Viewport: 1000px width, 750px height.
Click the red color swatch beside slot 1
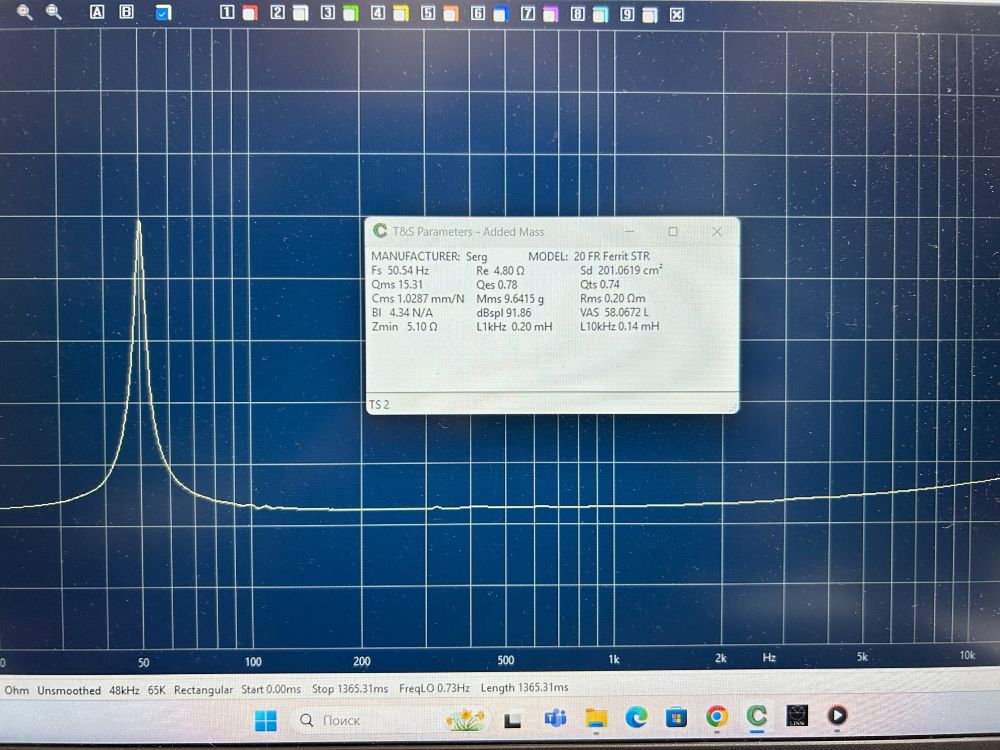point(250,14)
